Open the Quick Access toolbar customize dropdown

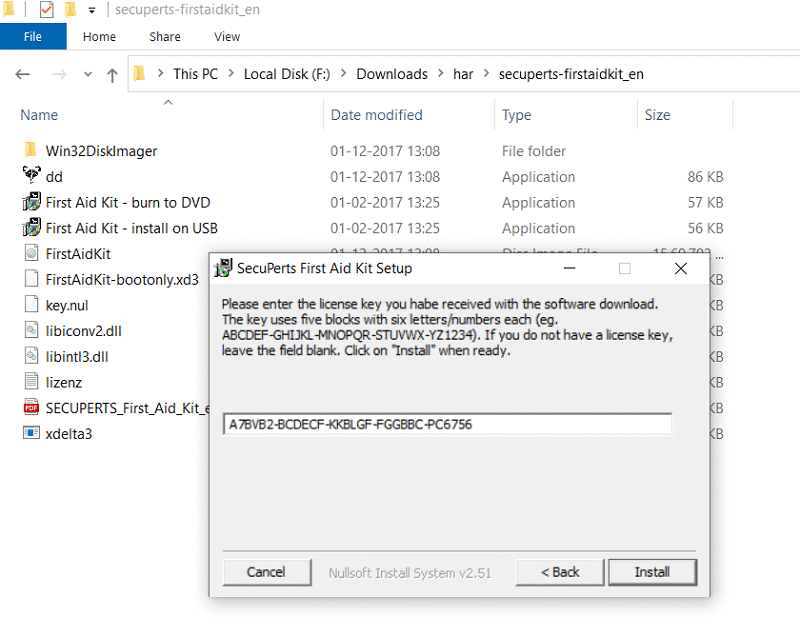coord(92,11)
